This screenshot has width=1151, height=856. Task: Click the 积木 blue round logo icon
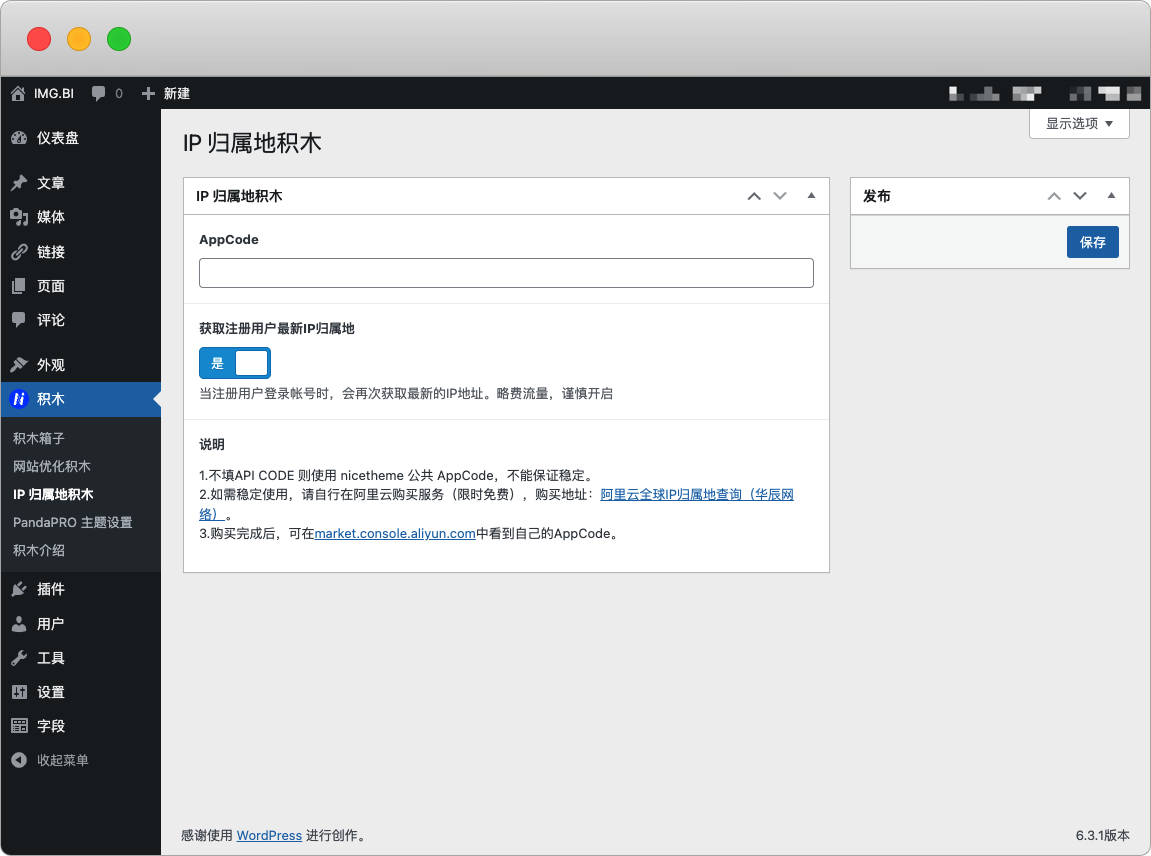point(19,399)
